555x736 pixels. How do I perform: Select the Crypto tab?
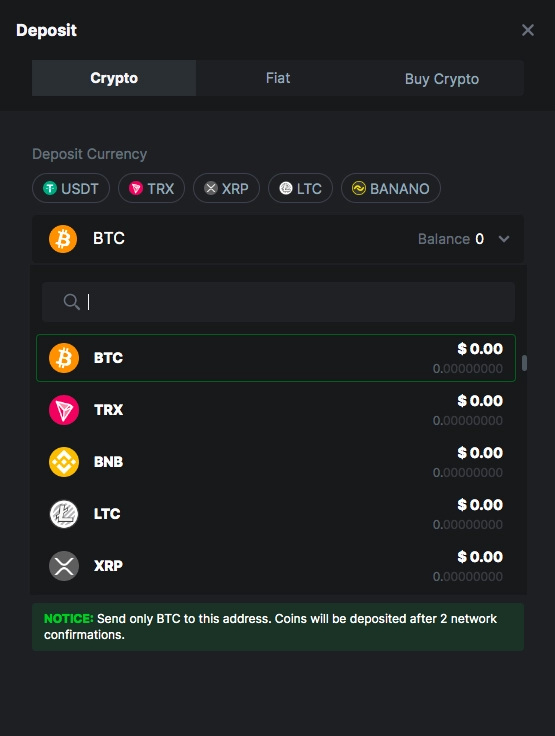click(x=114, y=78)
